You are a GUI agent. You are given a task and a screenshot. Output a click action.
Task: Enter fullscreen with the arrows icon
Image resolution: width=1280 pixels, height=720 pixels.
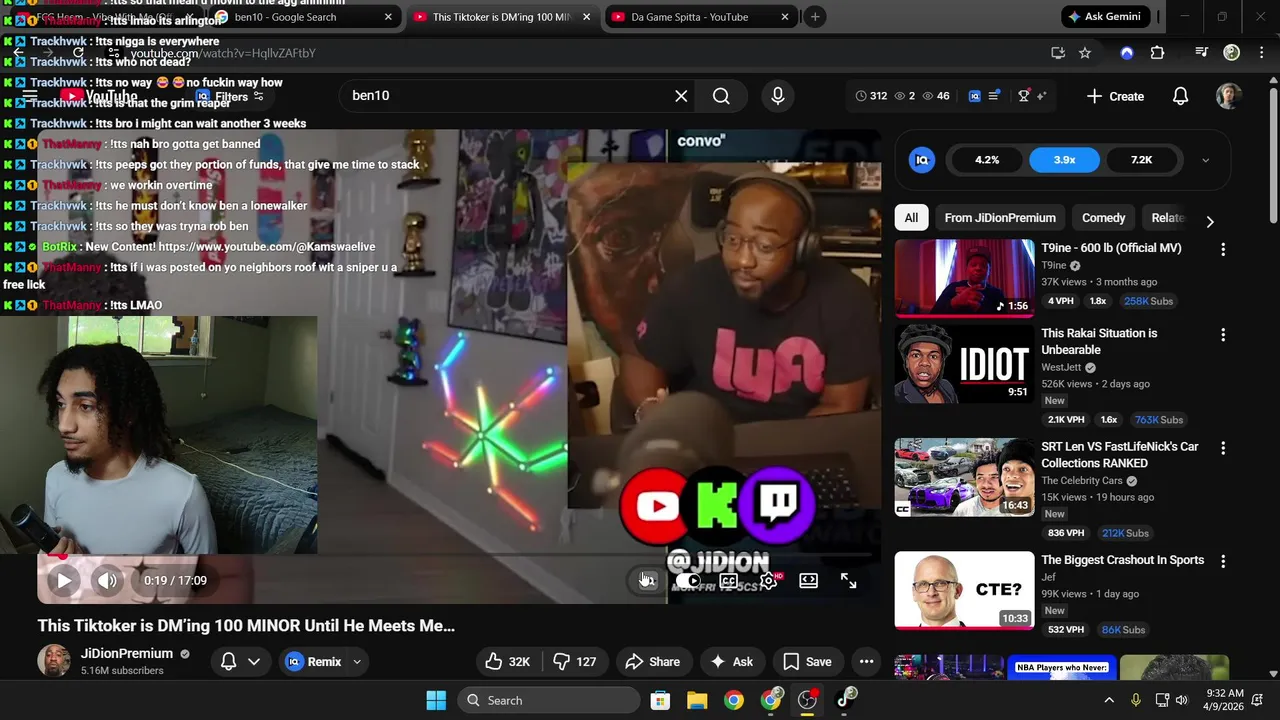point(848,580)
